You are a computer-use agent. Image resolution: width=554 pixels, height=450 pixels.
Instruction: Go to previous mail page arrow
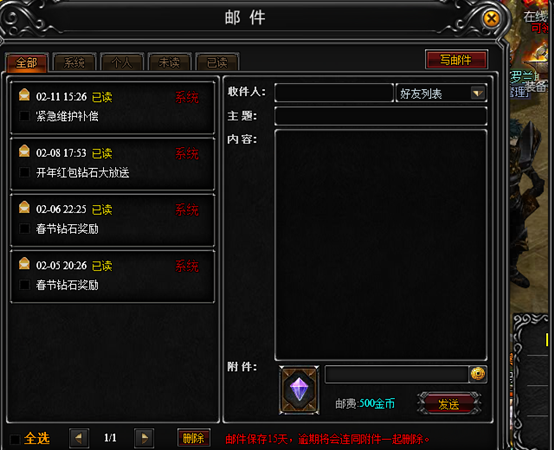click(79, 438)
